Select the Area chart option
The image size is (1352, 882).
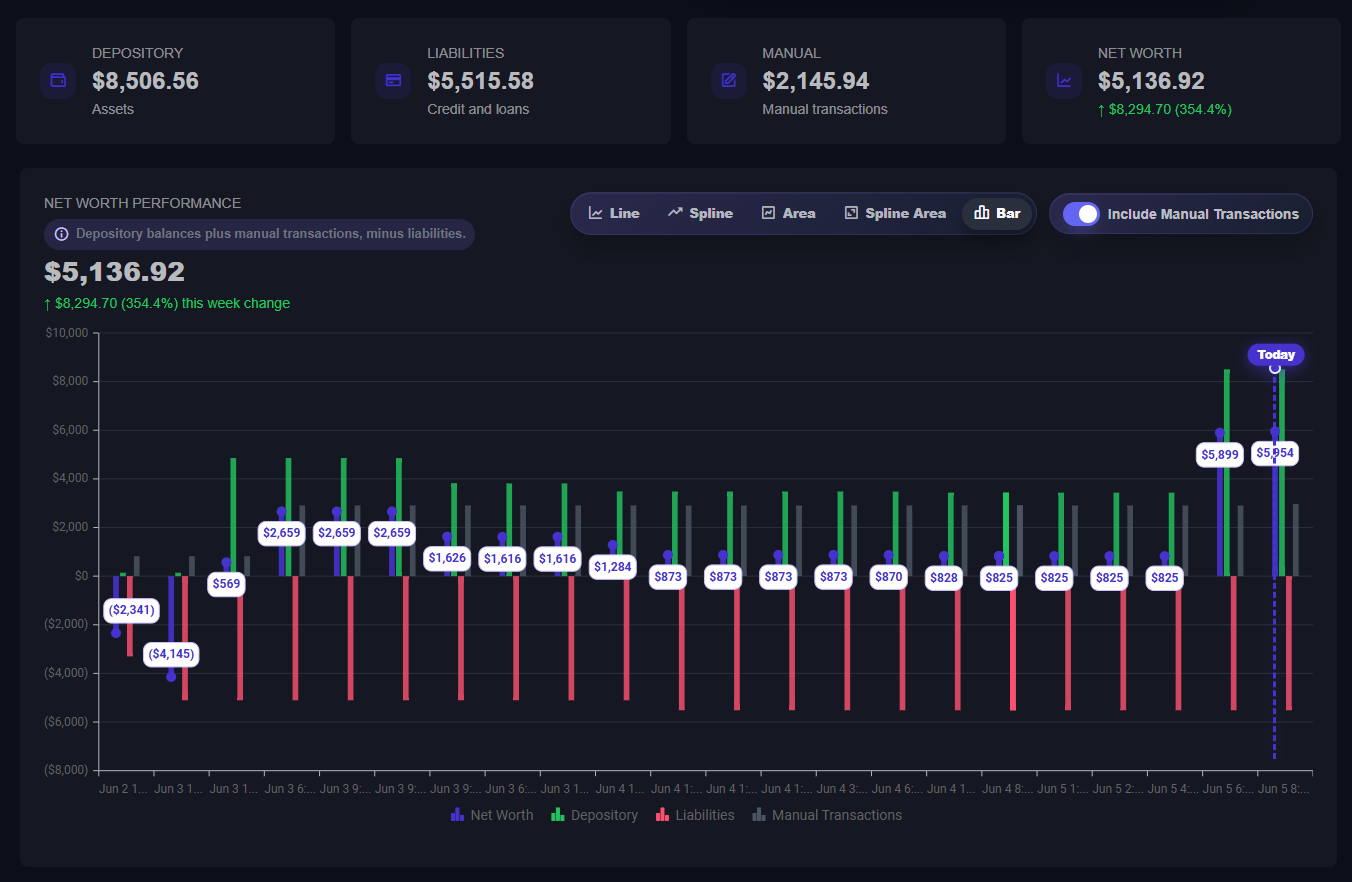point(788,213)
